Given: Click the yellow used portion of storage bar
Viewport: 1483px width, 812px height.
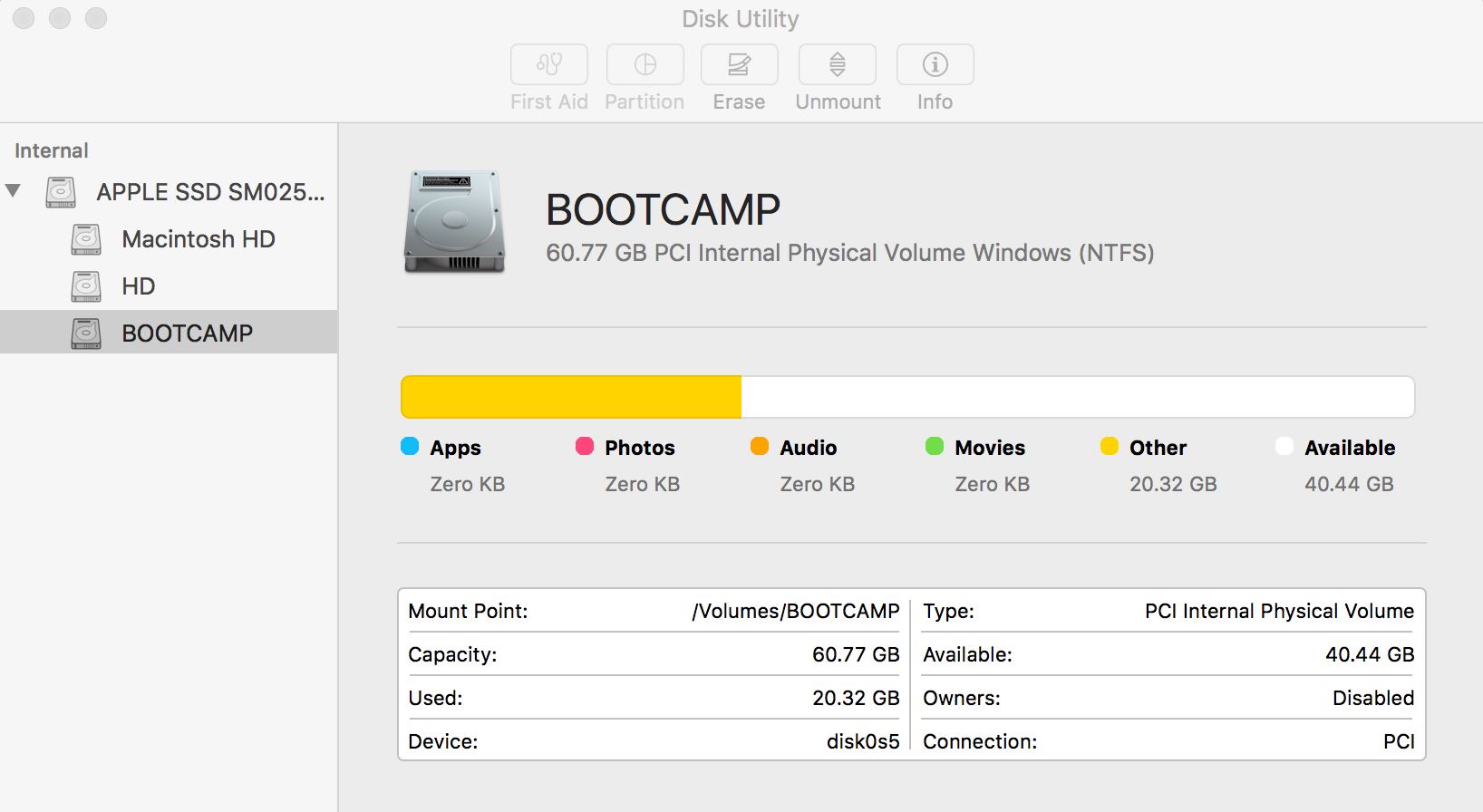Looking at the screenshot, I should [x=571, y=397].
